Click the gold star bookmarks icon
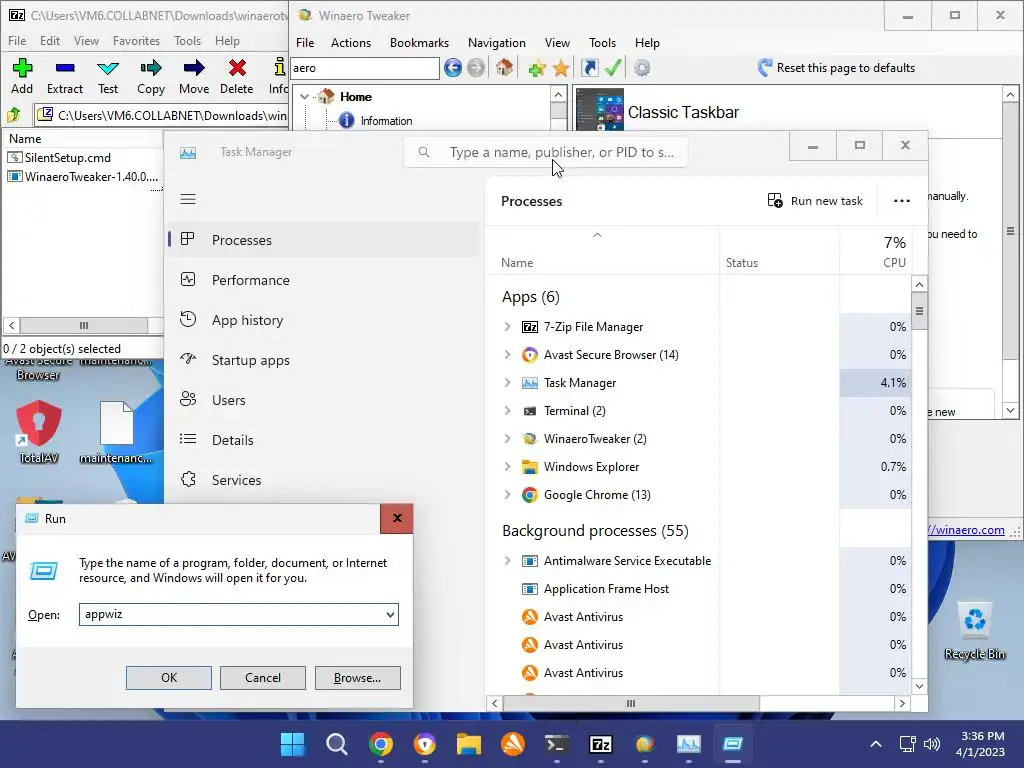The image size is (1024, 768). pyautogui.click(x=560, y=68)
